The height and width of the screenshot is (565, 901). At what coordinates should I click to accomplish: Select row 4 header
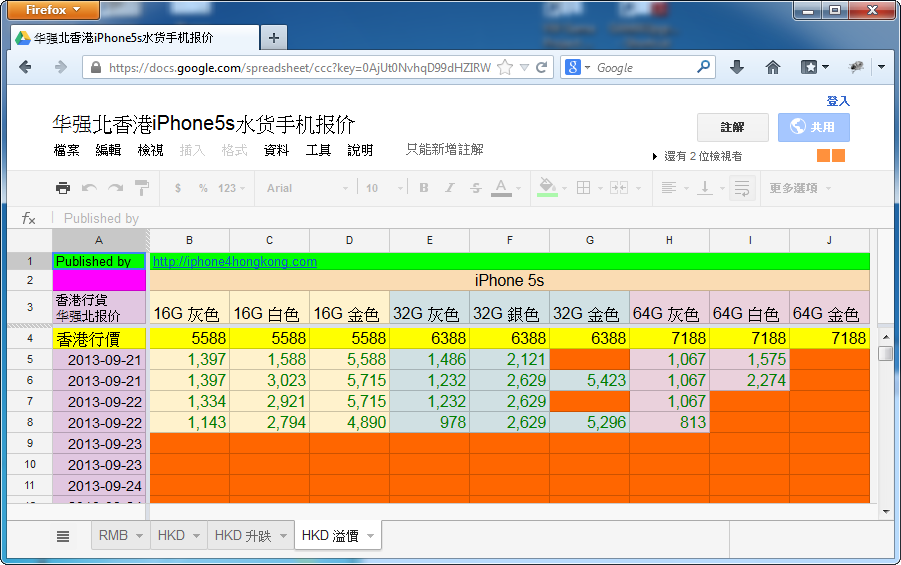point(30,339)
